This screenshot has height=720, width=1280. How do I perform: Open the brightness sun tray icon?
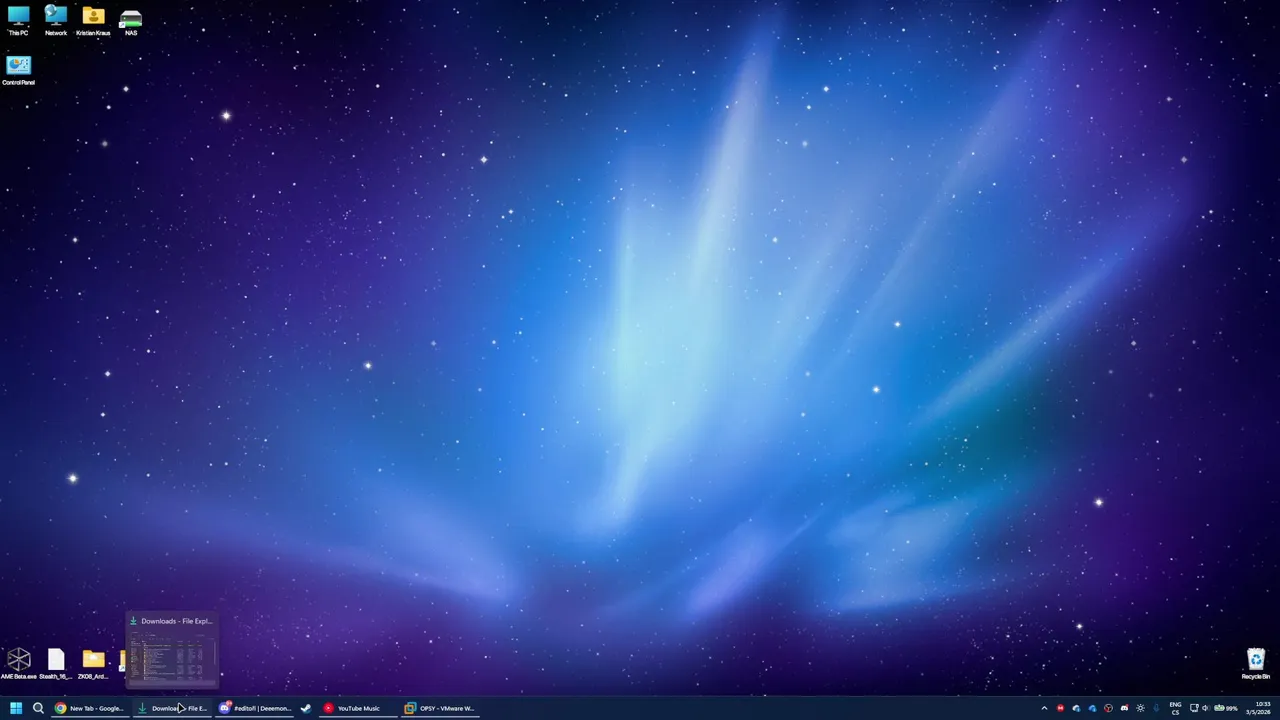[1140, 708]
